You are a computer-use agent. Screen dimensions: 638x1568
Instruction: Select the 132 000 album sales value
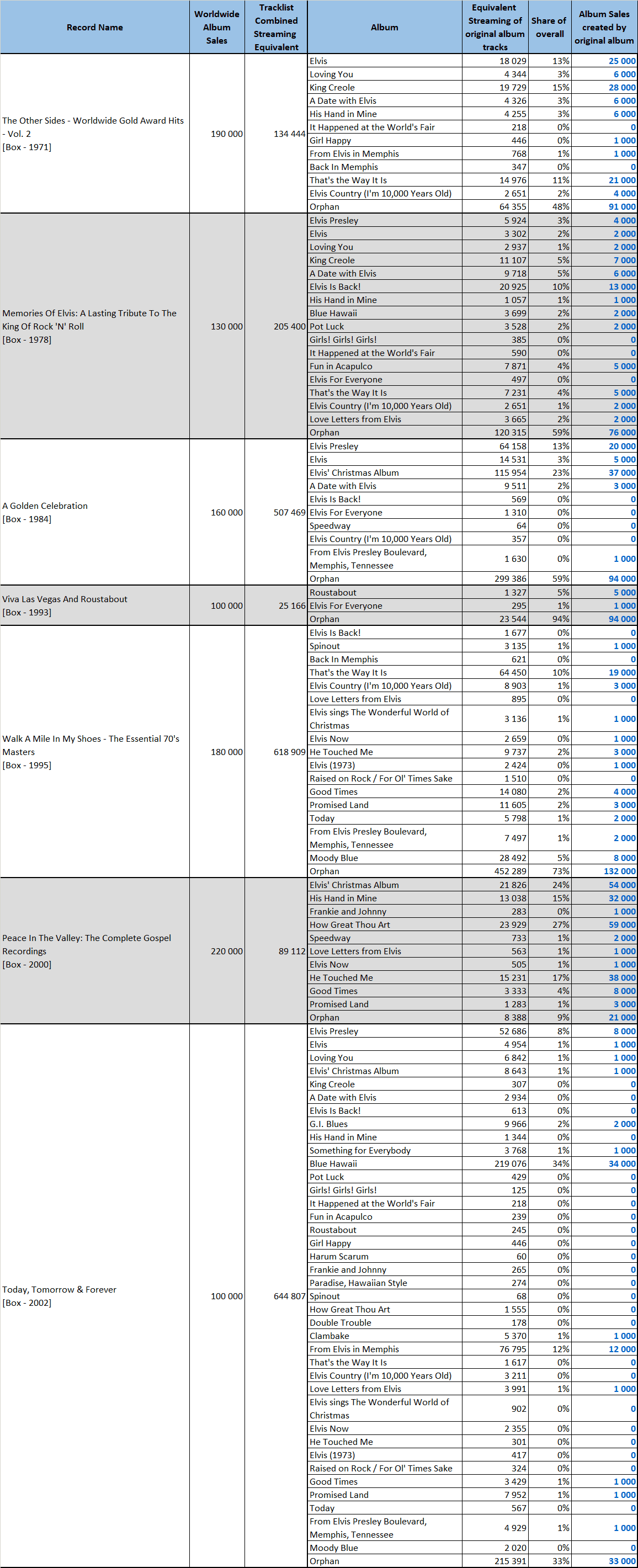pyautogui.click(x=604, y=871)
